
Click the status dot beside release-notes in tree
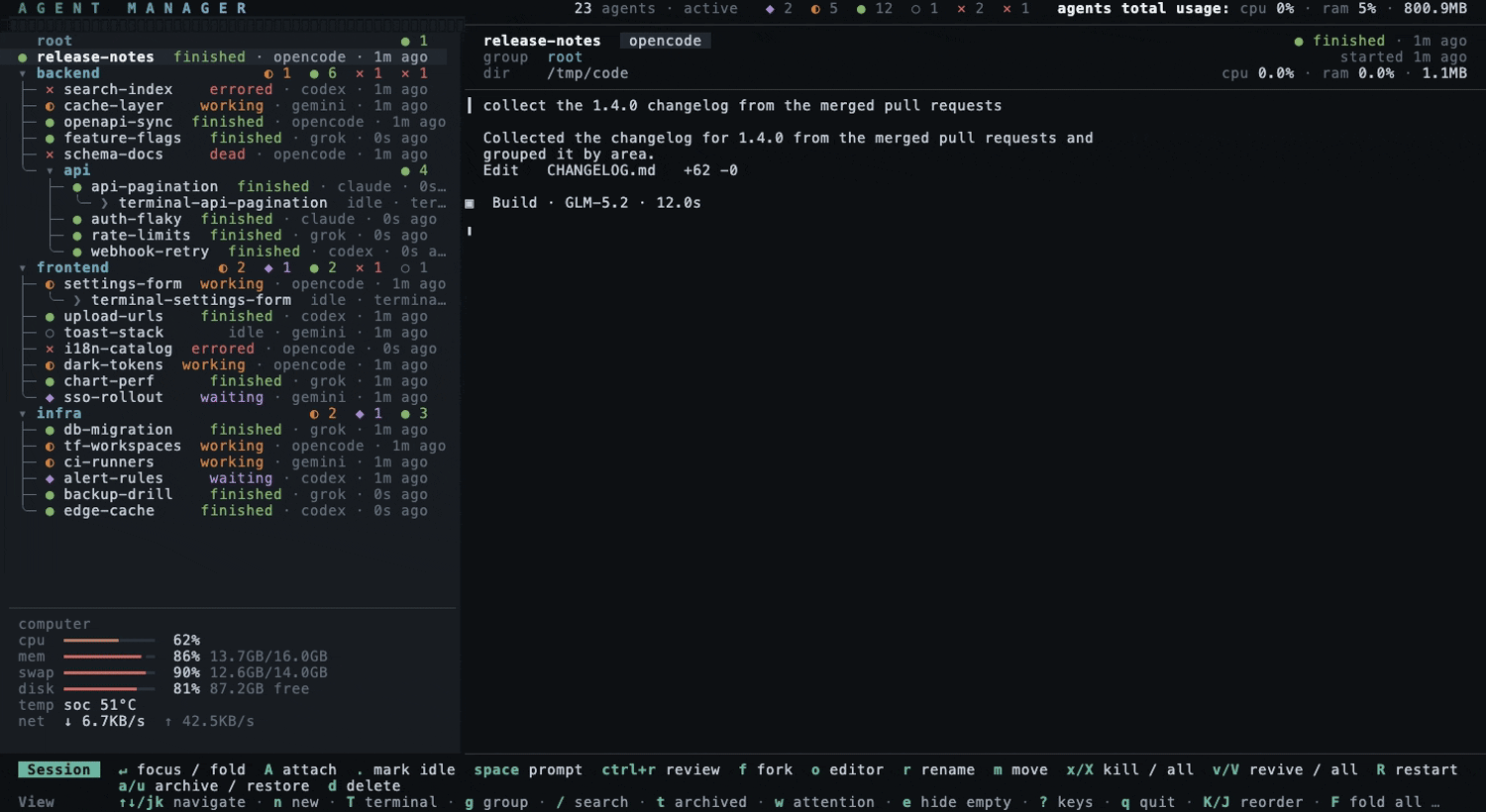(23, 57)
